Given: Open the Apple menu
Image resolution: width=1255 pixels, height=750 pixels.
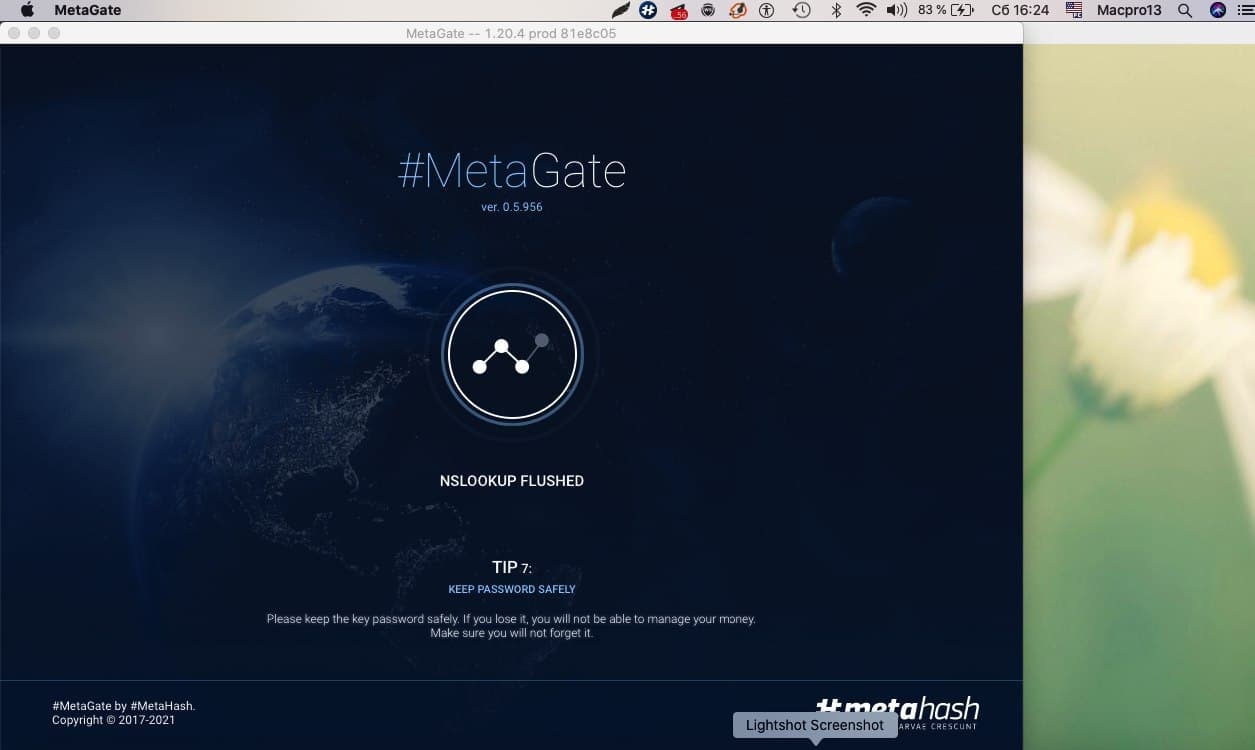Looking at the screenshot, I should [x=27, y=10].
